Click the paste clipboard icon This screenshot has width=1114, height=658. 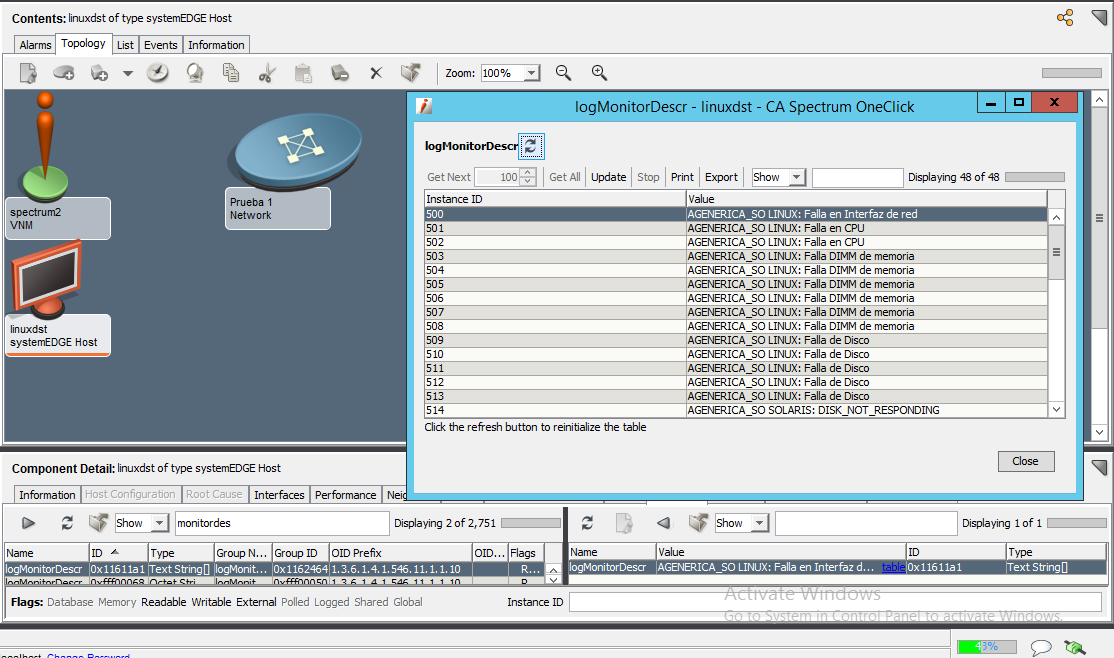(x=303, y=72)
